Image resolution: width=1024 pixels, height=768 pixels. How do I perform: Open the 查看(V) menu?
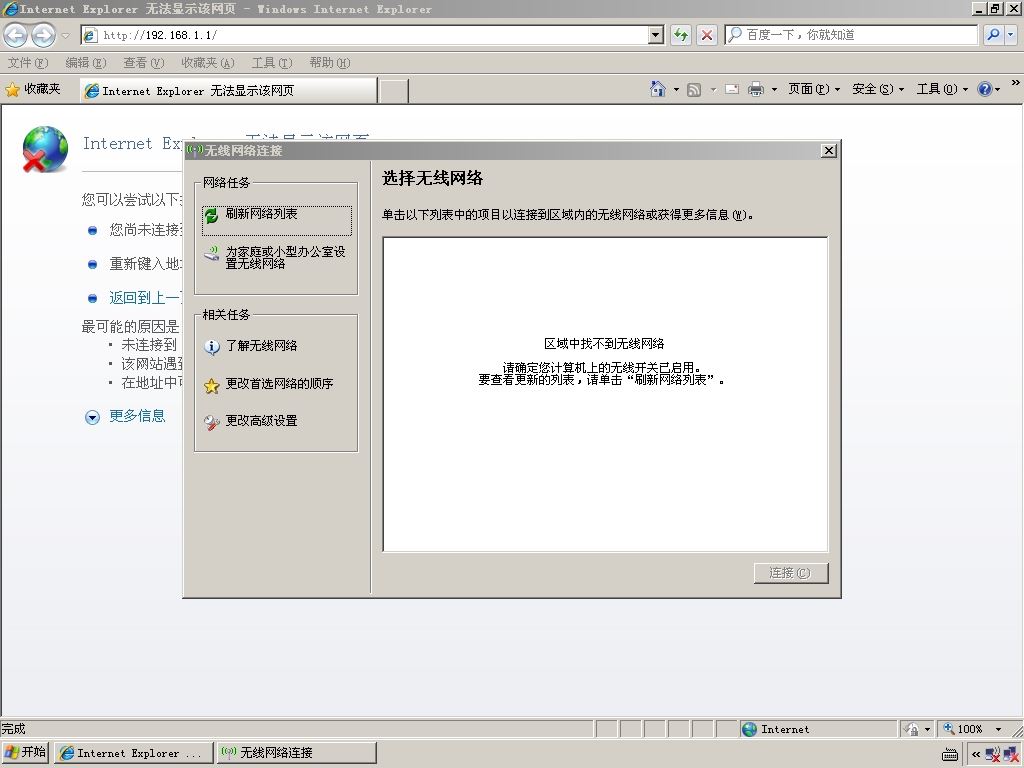[x=144, y=63]
